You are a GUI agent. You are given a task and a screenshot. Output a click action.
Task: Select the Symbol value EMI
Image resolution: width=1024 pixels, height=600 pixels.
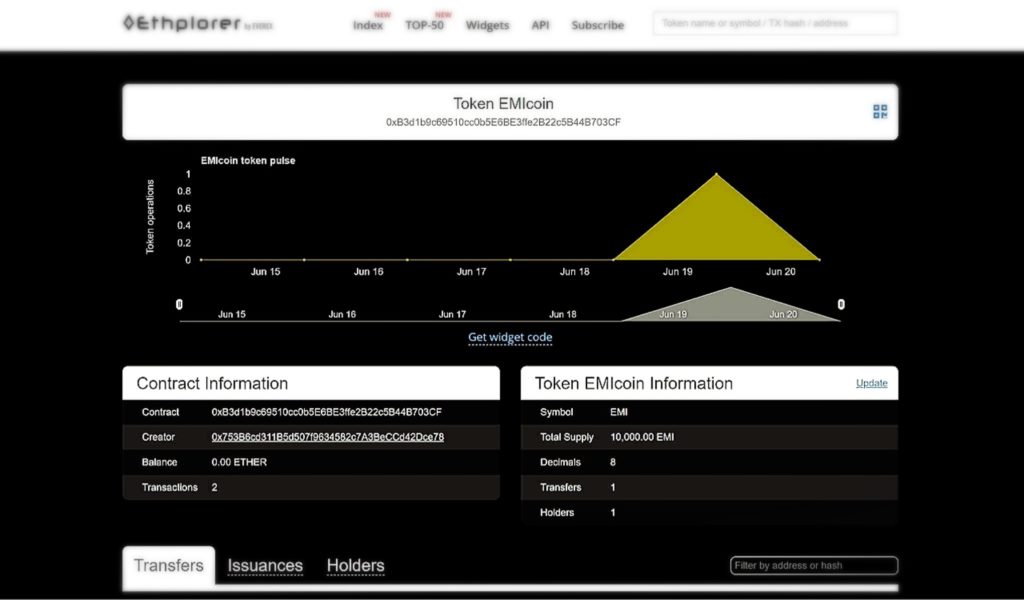click(618, 412)
